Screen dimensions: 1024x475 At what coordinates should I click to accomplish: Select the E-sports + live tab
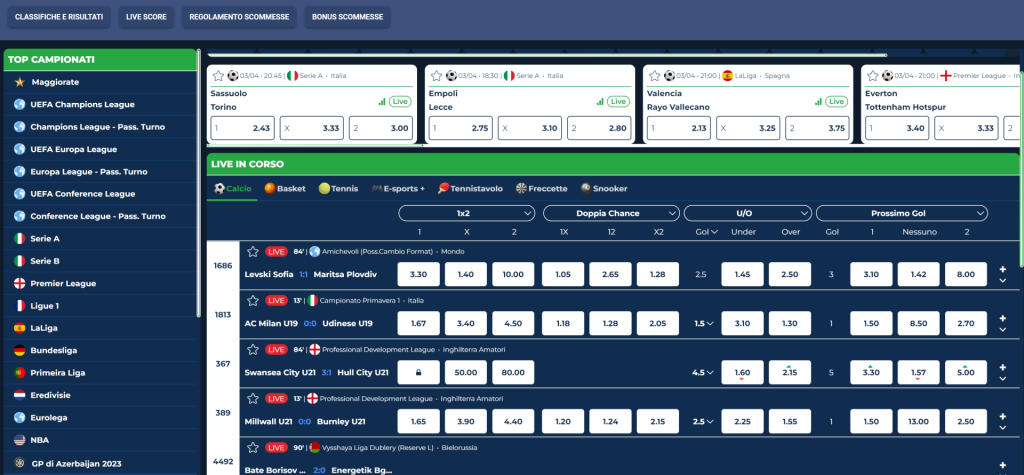[x=398, y=188]
